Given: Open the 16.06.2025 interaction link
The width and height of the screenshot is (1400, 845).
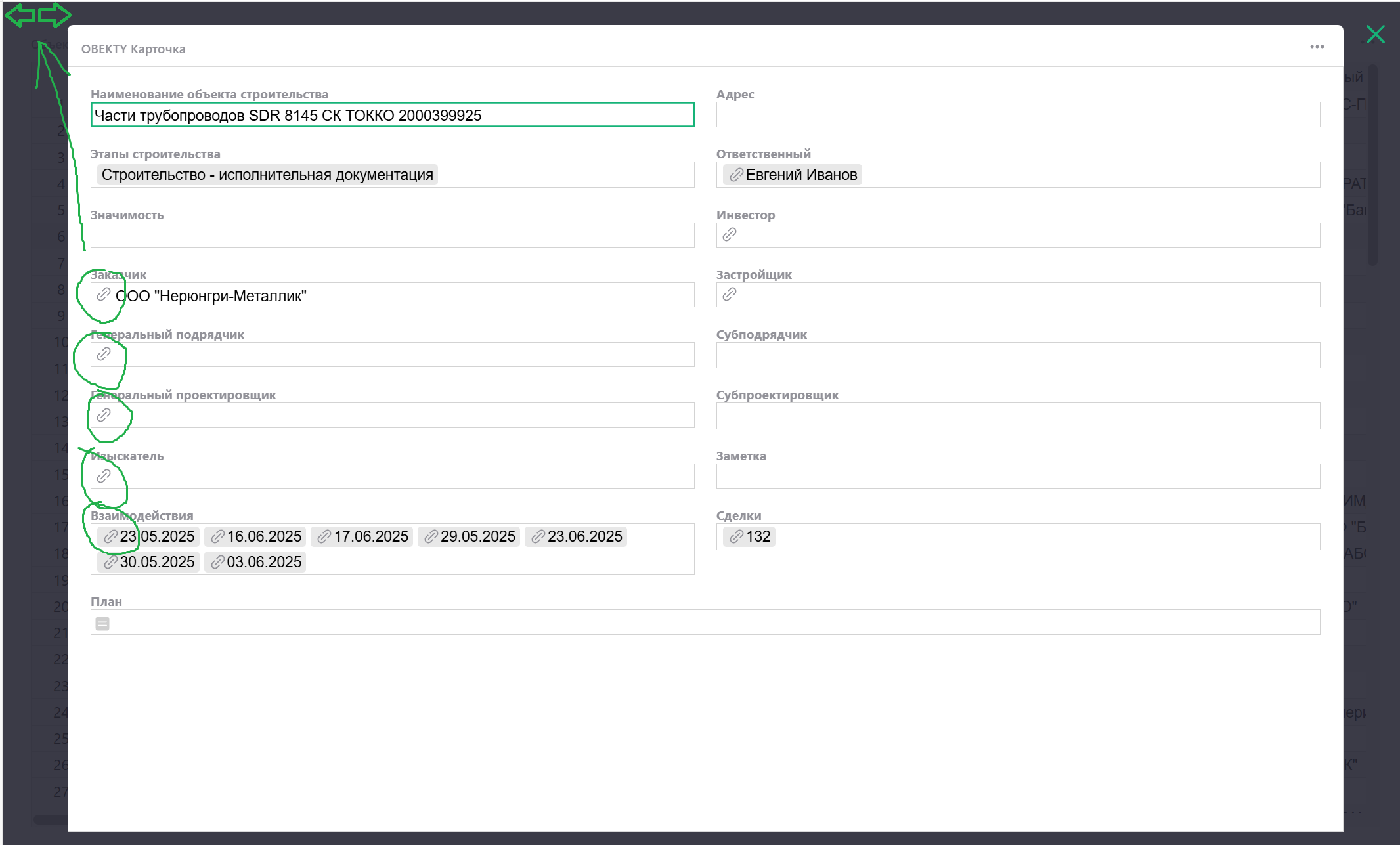Looking at the screenshot, I should pyautogui.click(x=255, y=536).
